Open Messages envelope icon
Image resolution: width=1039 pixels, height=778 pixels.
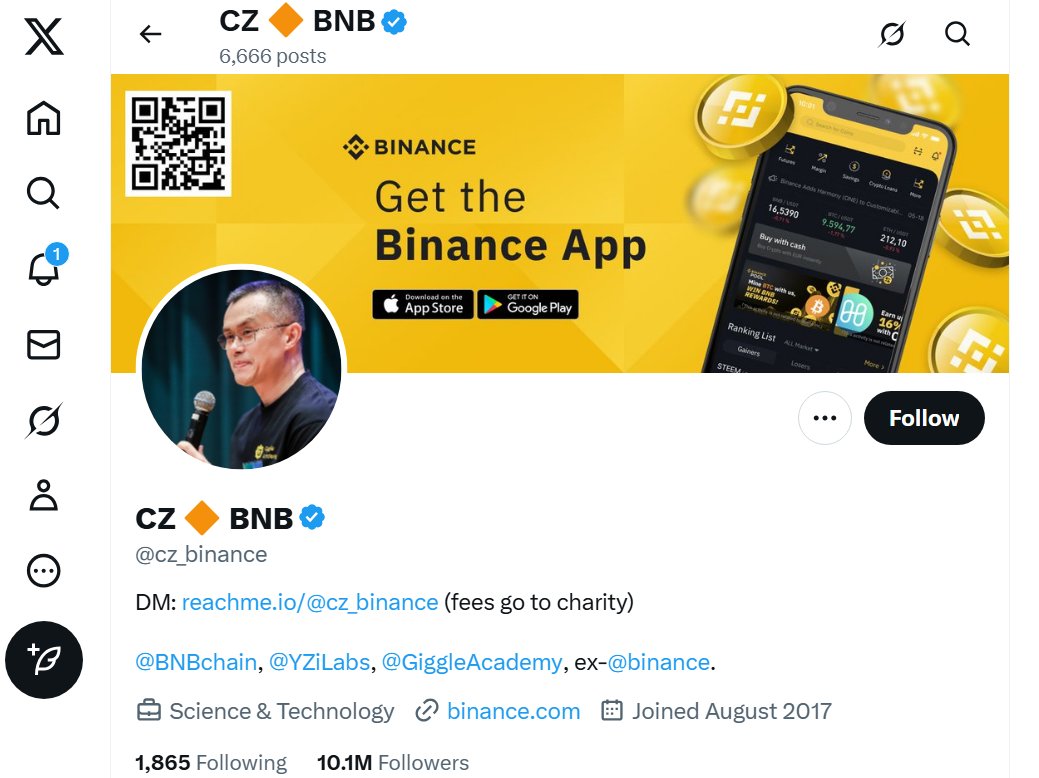(44, 345)
